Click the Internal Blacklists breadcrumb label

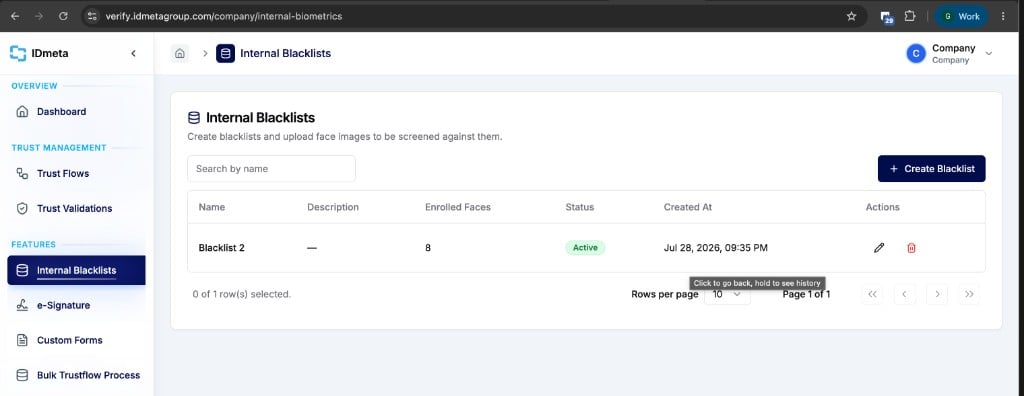point(285,54)
